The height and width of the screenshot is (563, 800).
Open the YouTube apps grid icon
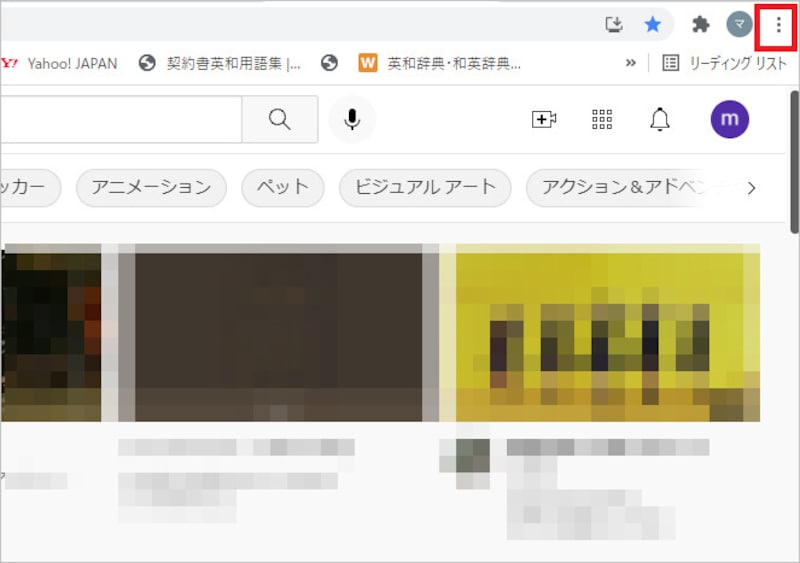pos(602,120)
